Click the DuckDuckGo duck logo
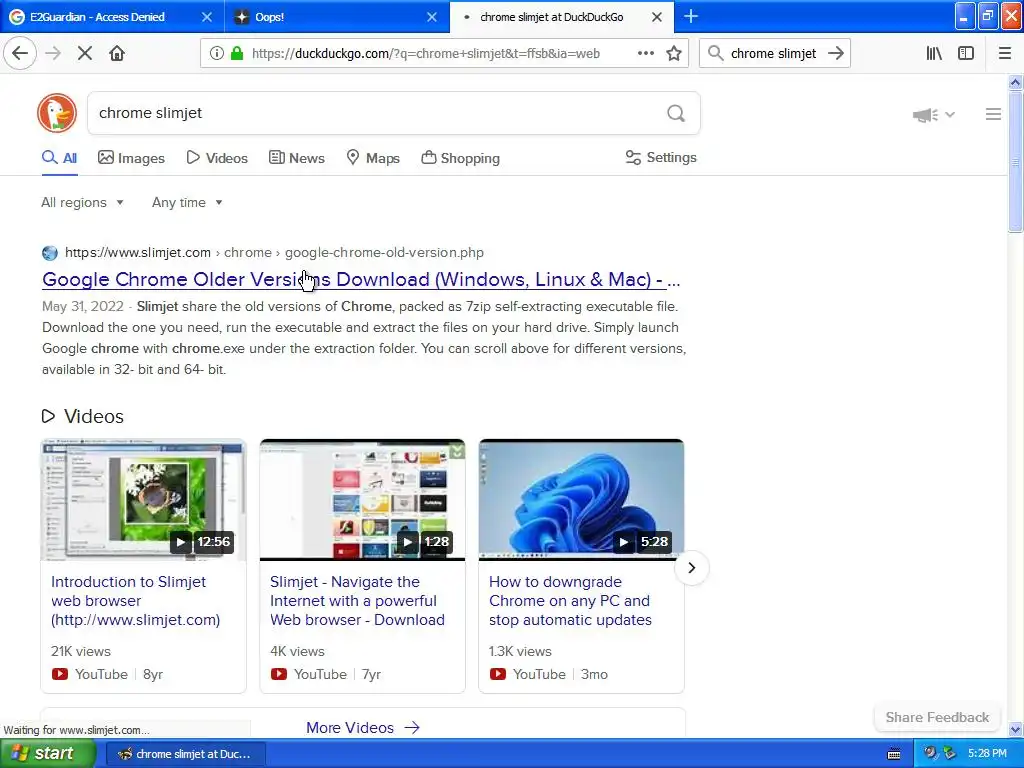The image size is (1024, 768). click(57, 113)
